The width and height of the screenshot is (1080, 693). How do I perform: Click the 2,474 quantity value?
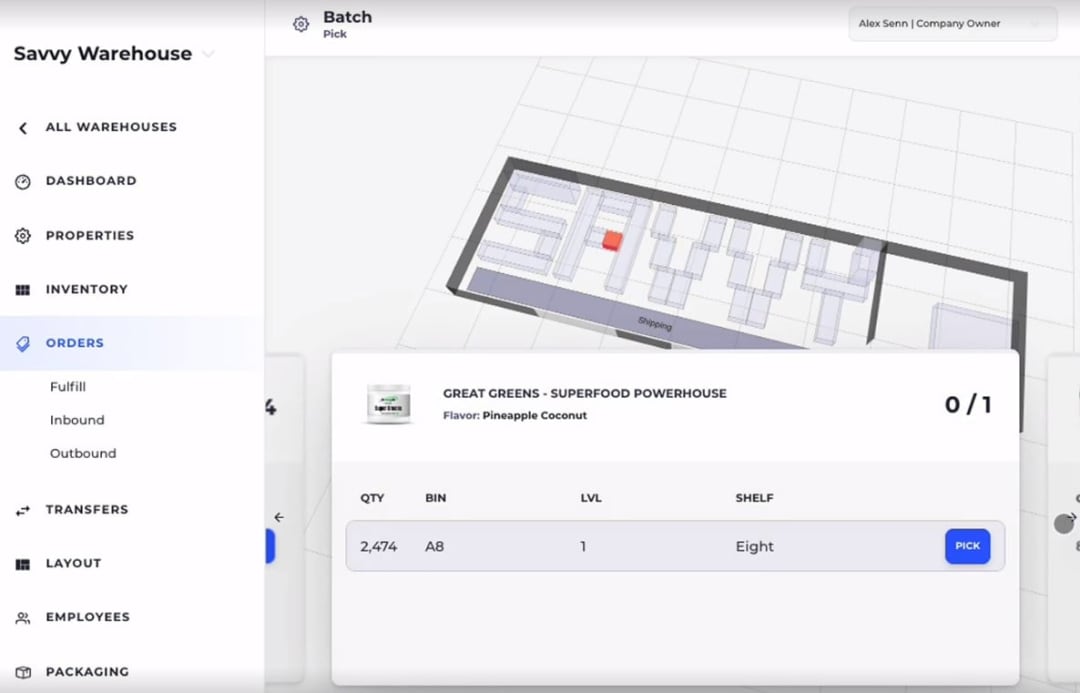[x=378, y=547]
